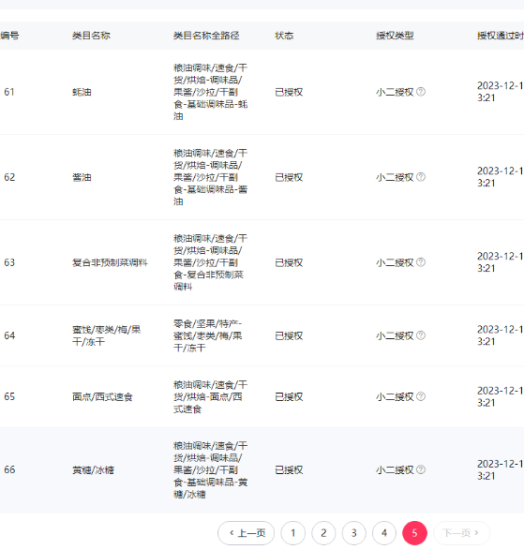This screenshot has width=524, height=550.
Task: Go to previous page with 上一页 button
Action: (x=246, y=533)
